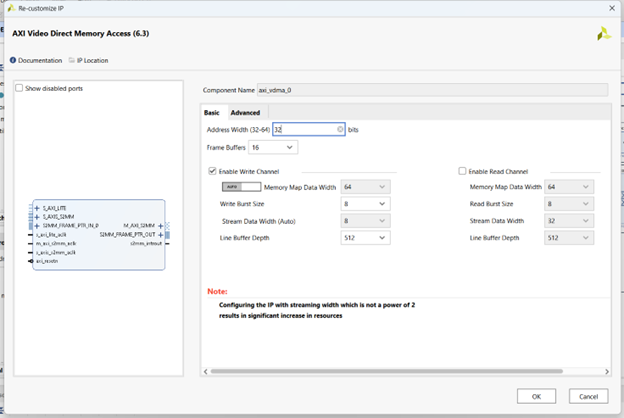This screenshot has width=624, height=418.
Task: Click the Cancel button
Action: 587,395
